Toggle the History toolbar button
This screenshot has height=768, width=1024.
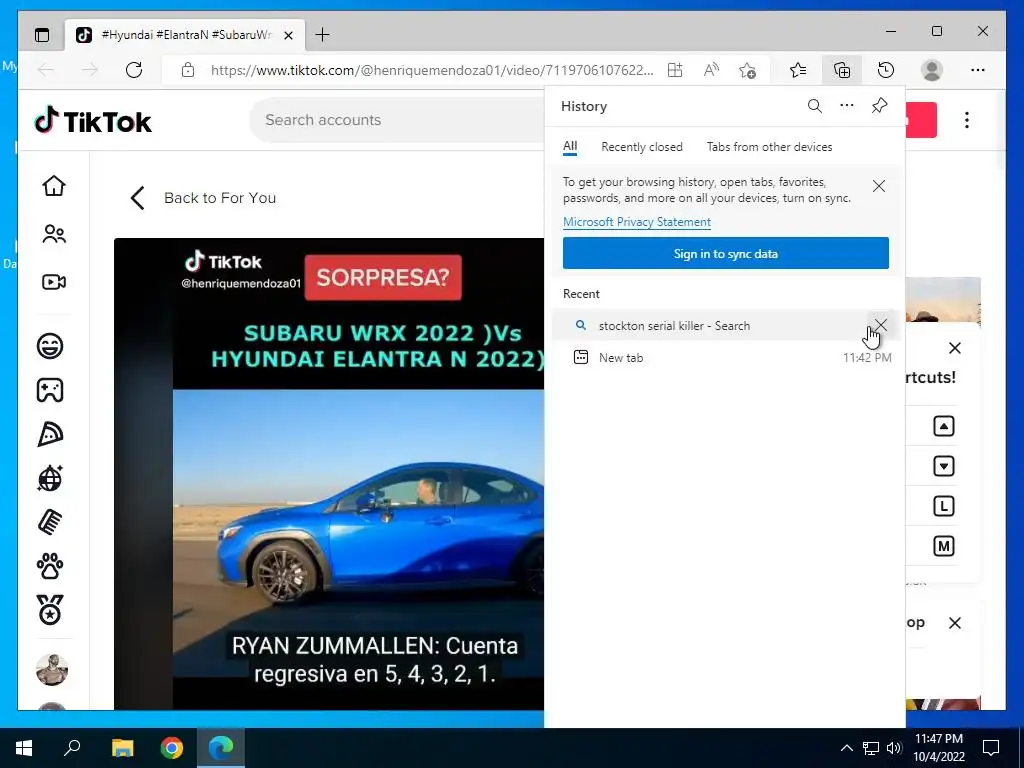tap(886, 70)
